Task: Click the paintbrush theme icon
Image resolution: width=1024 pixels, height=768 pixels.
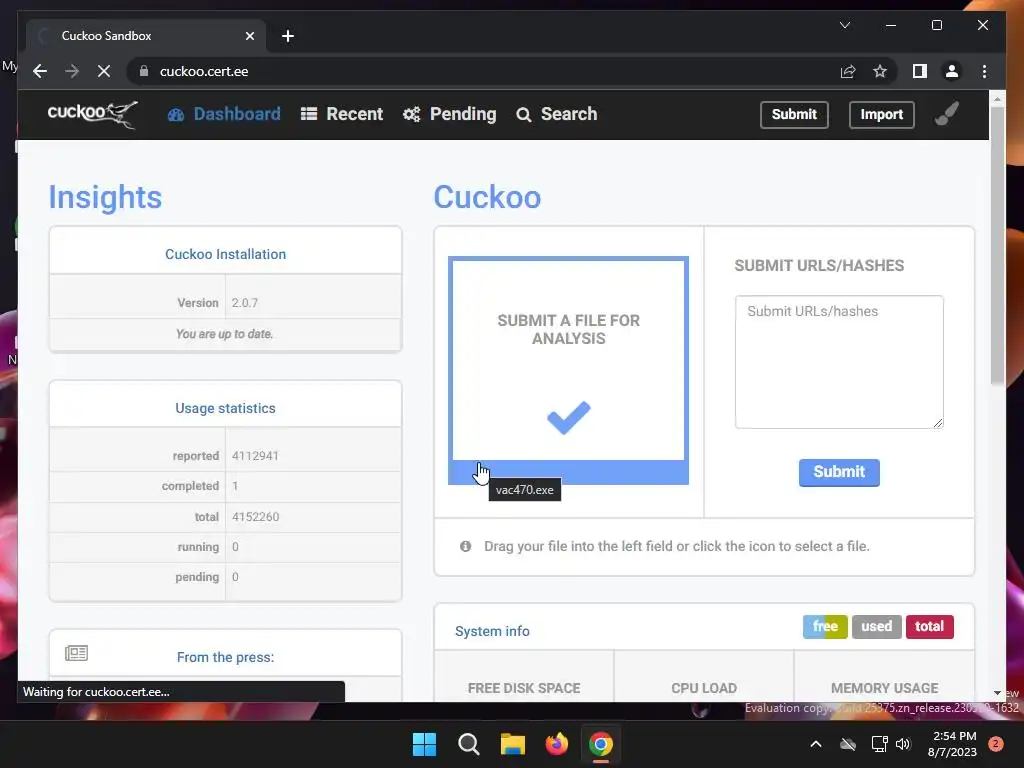Action: pyautogui.click(x=947, y=114)
